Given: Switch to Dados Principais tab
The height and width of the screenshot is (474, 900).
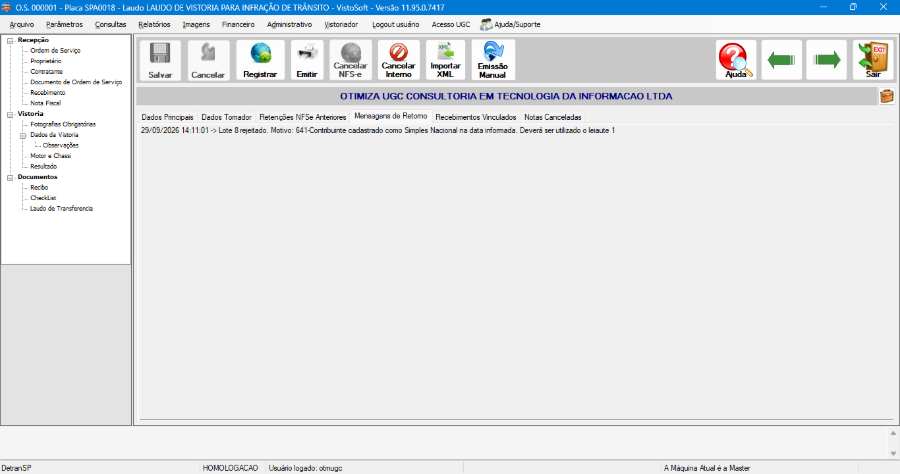Looking at the screenshot, I should pos(167,117).
